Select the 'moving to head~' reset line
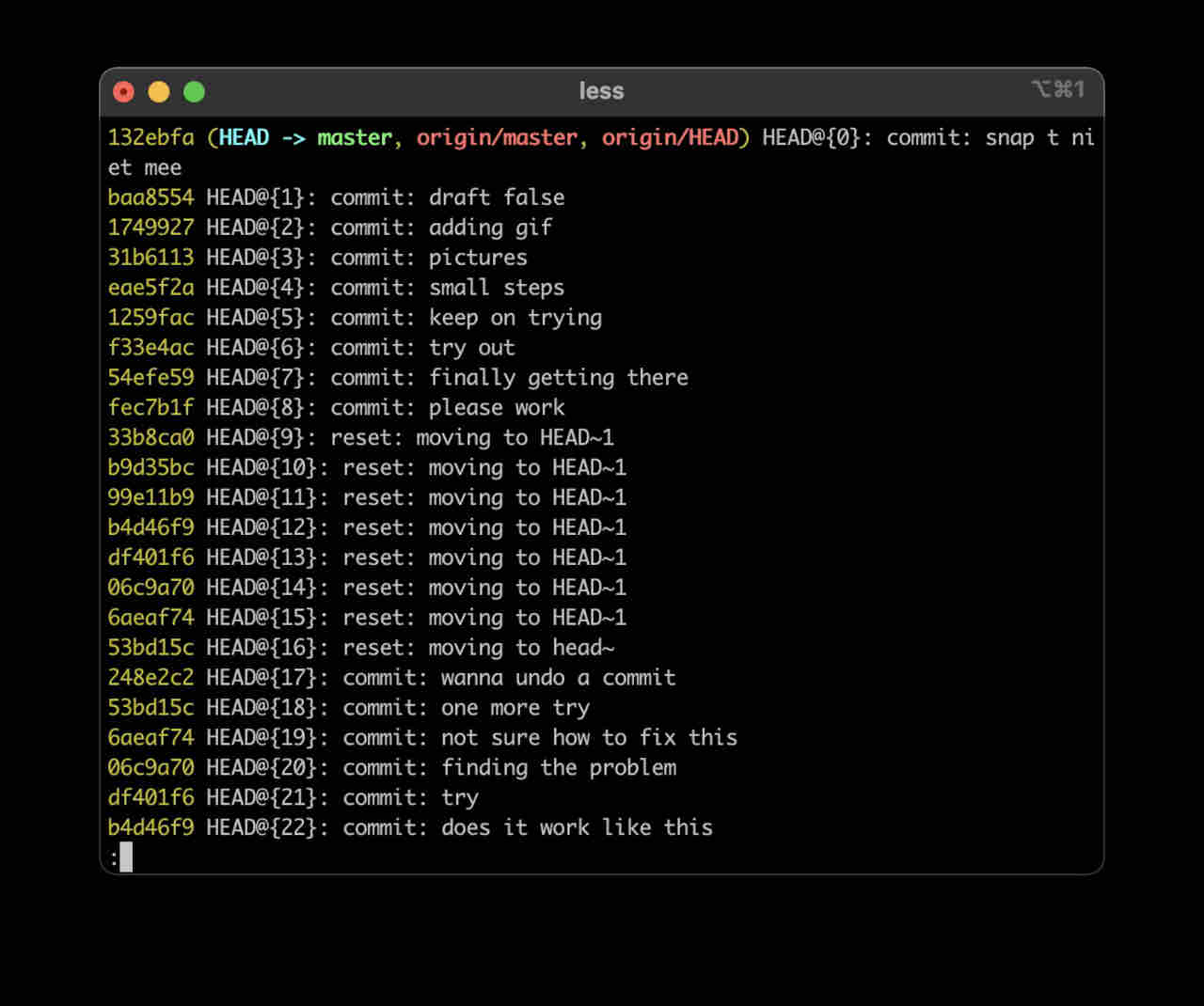The width and height of the screenshot is (1204, 1006). coord(360,648)
